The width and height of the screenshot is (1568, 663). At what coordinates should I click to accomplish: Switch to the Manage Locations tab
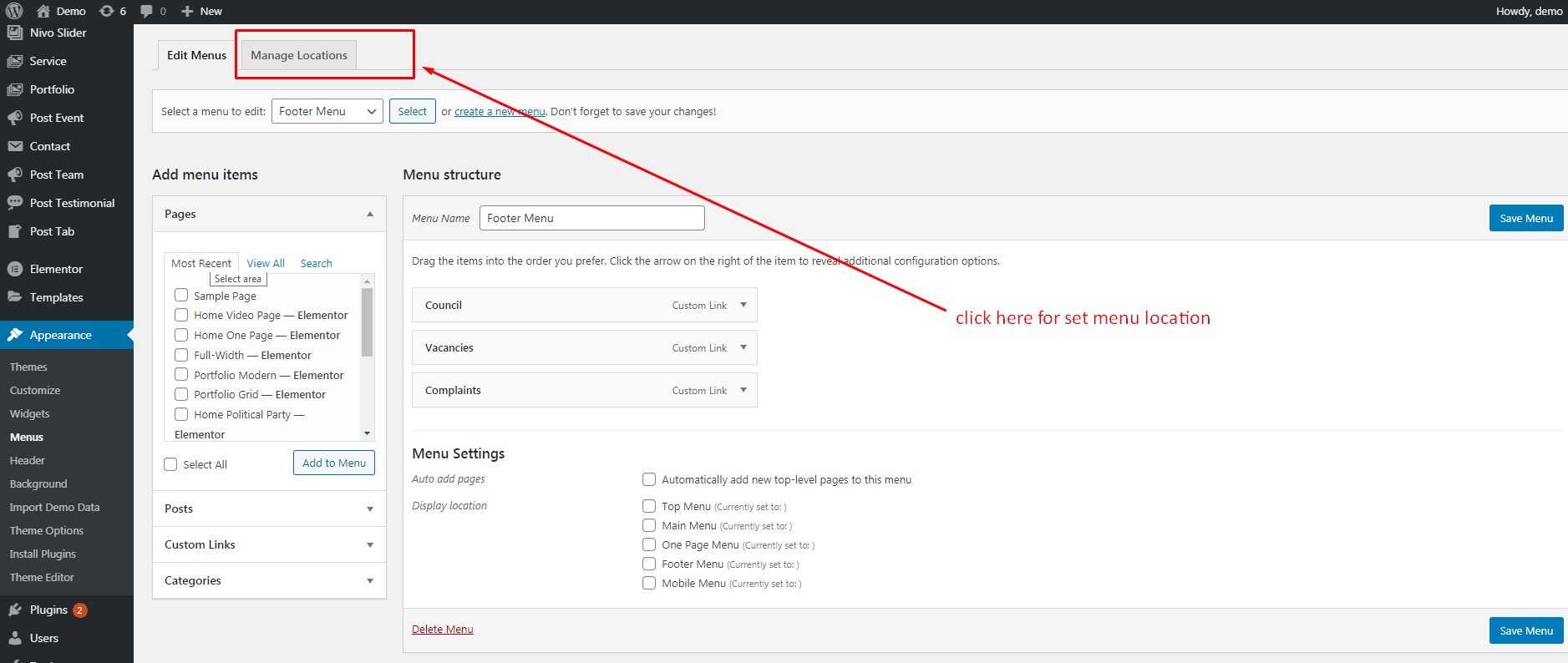(299, 55)
